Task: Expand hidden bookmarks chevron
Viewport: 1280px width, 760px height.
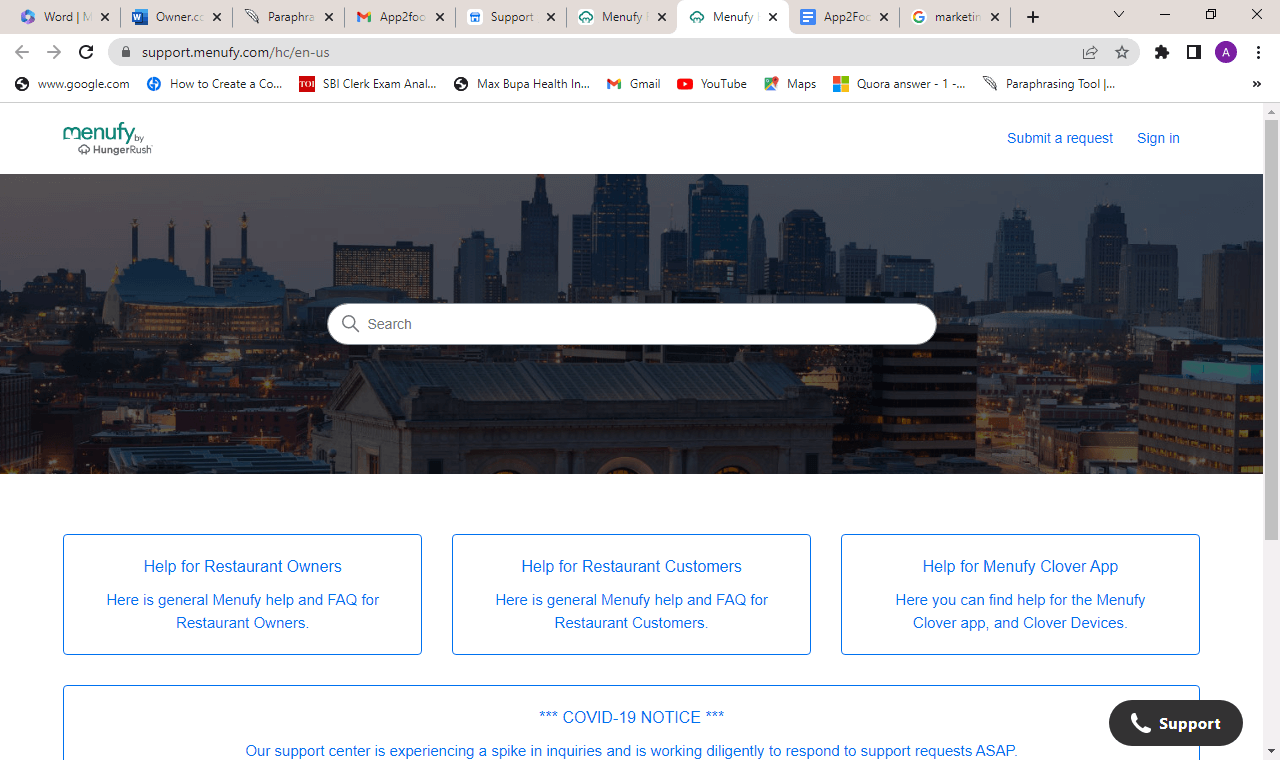Action: pyautogui.click(x=1257, y=84)
